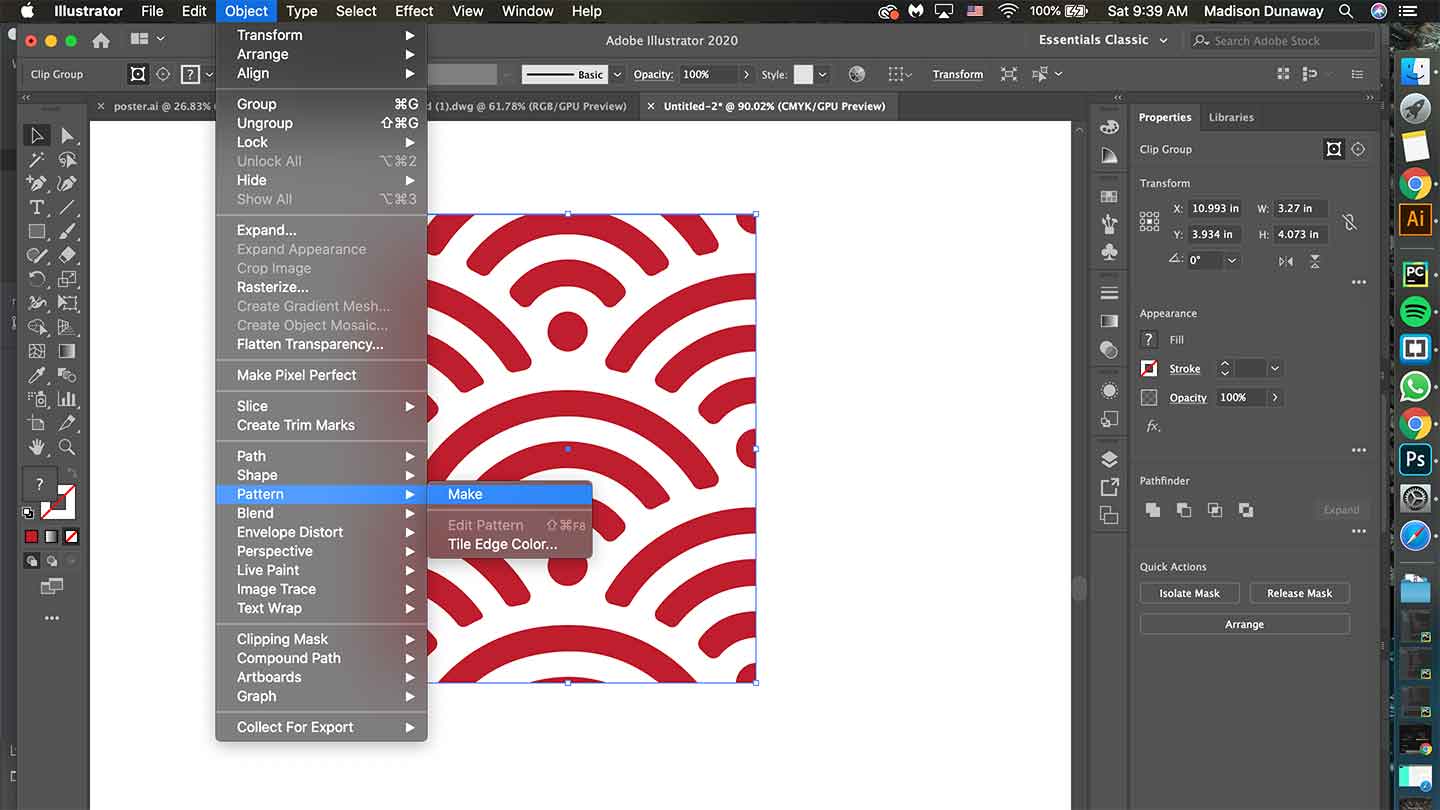
Task: Open the Arrange Documents dropdown
Action: click(147, 40)
